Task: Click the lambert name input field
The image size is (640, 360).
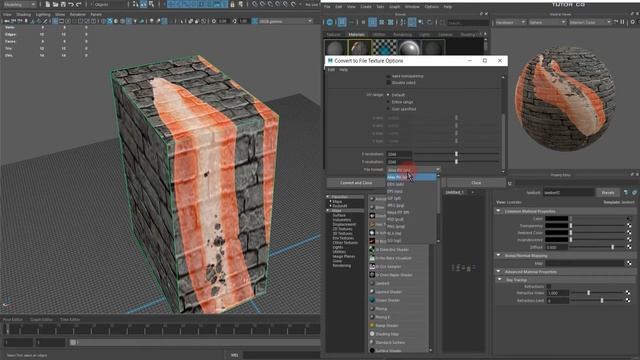Action: 568,192
